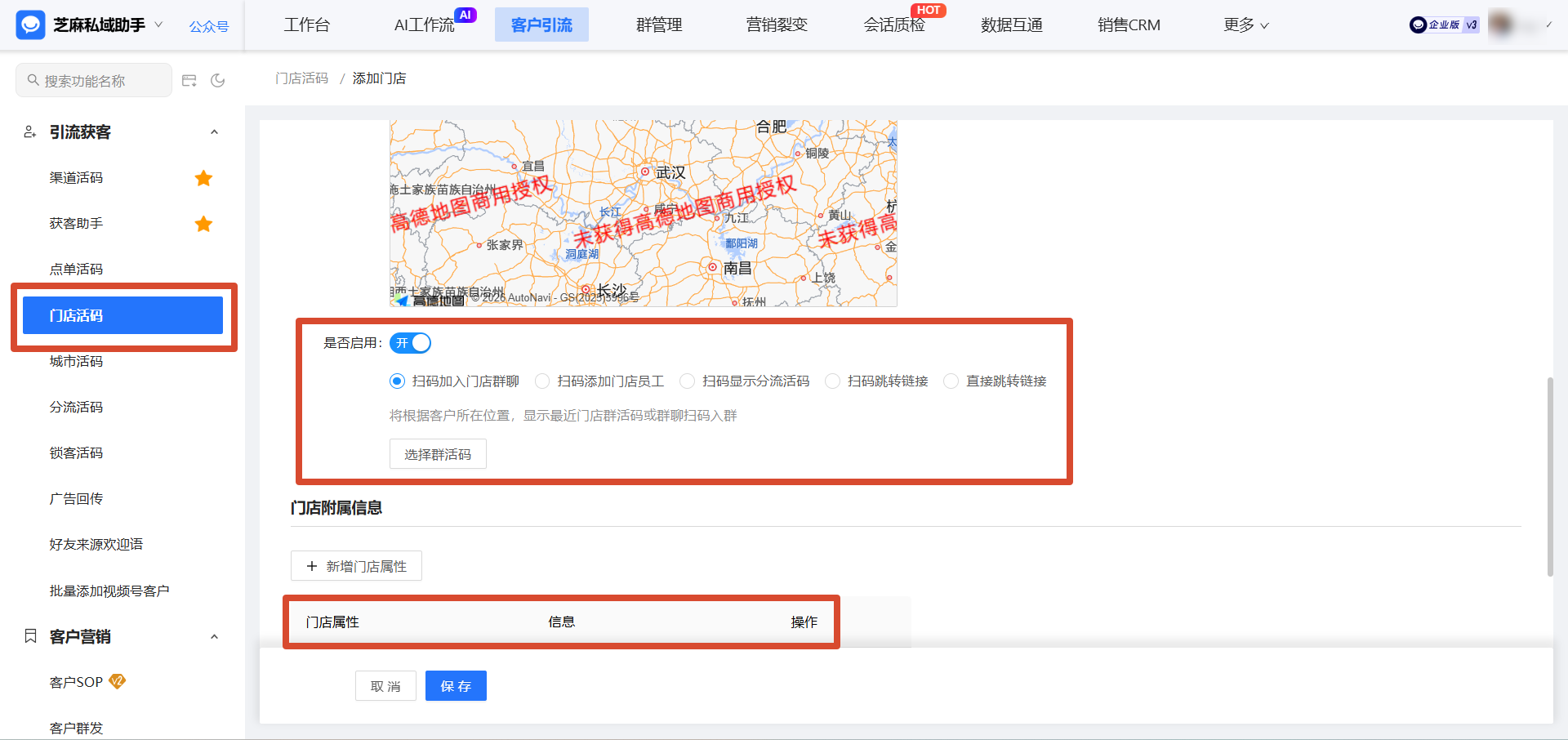Toggle the 是否启用 switch off
1568x740 pixels.
pyautogui.click(x=410, y=343)
